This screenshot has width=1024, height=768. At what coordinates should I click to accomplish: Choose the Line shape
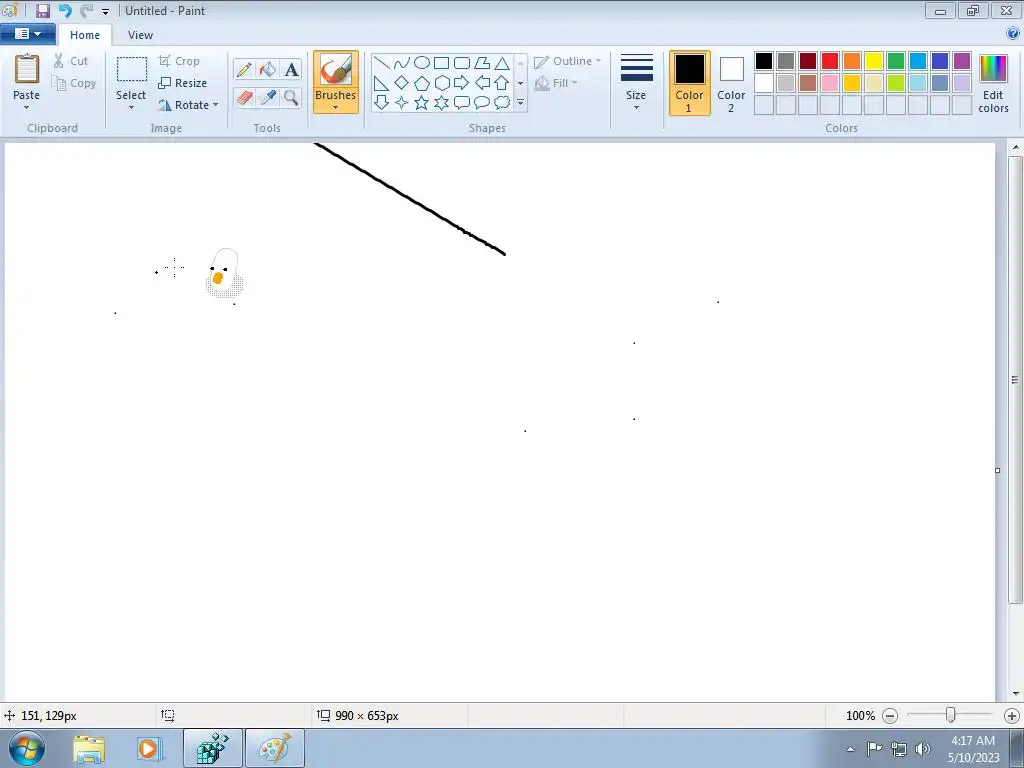pyautogui.click(x=381, y=63)
